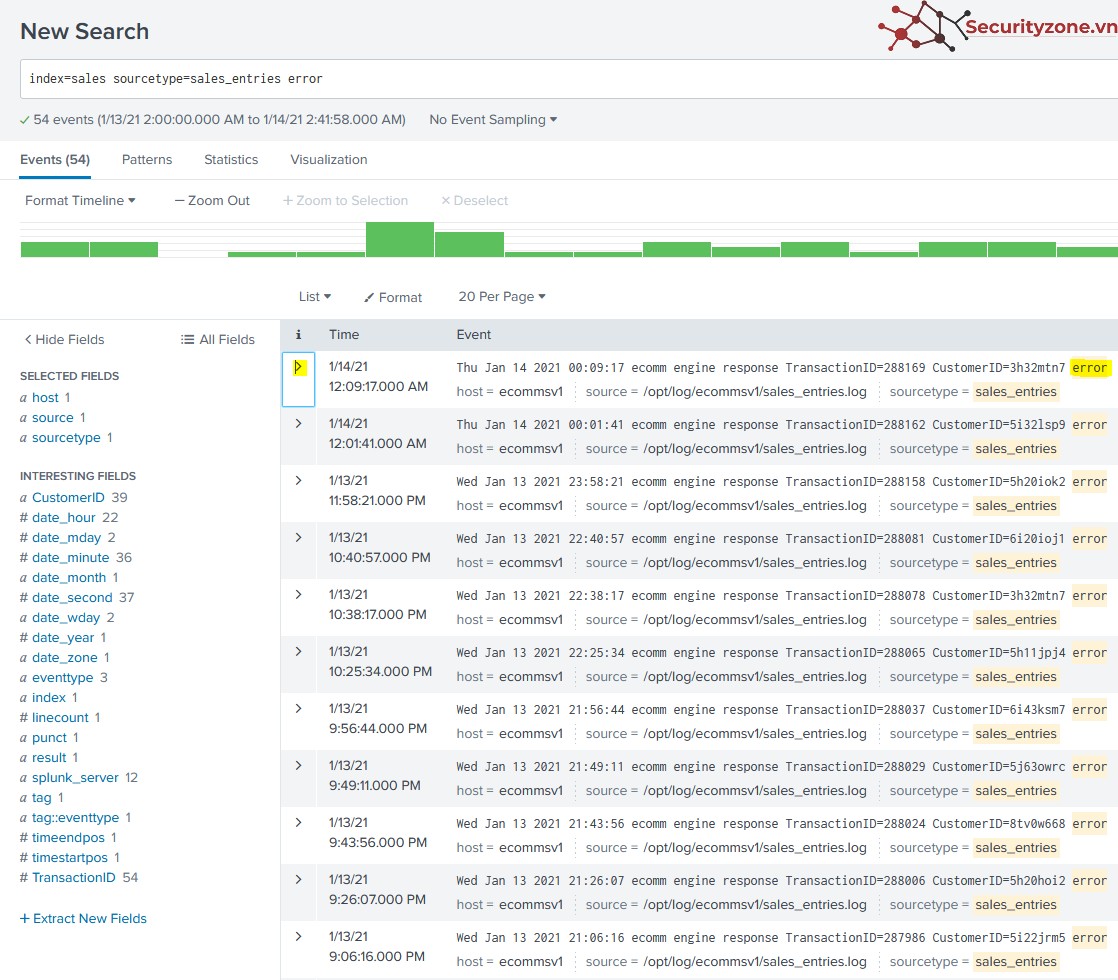This screenshot has height=980, width=1118.
Task: Open the timeendpos field
Action: [x=68, y=837]
